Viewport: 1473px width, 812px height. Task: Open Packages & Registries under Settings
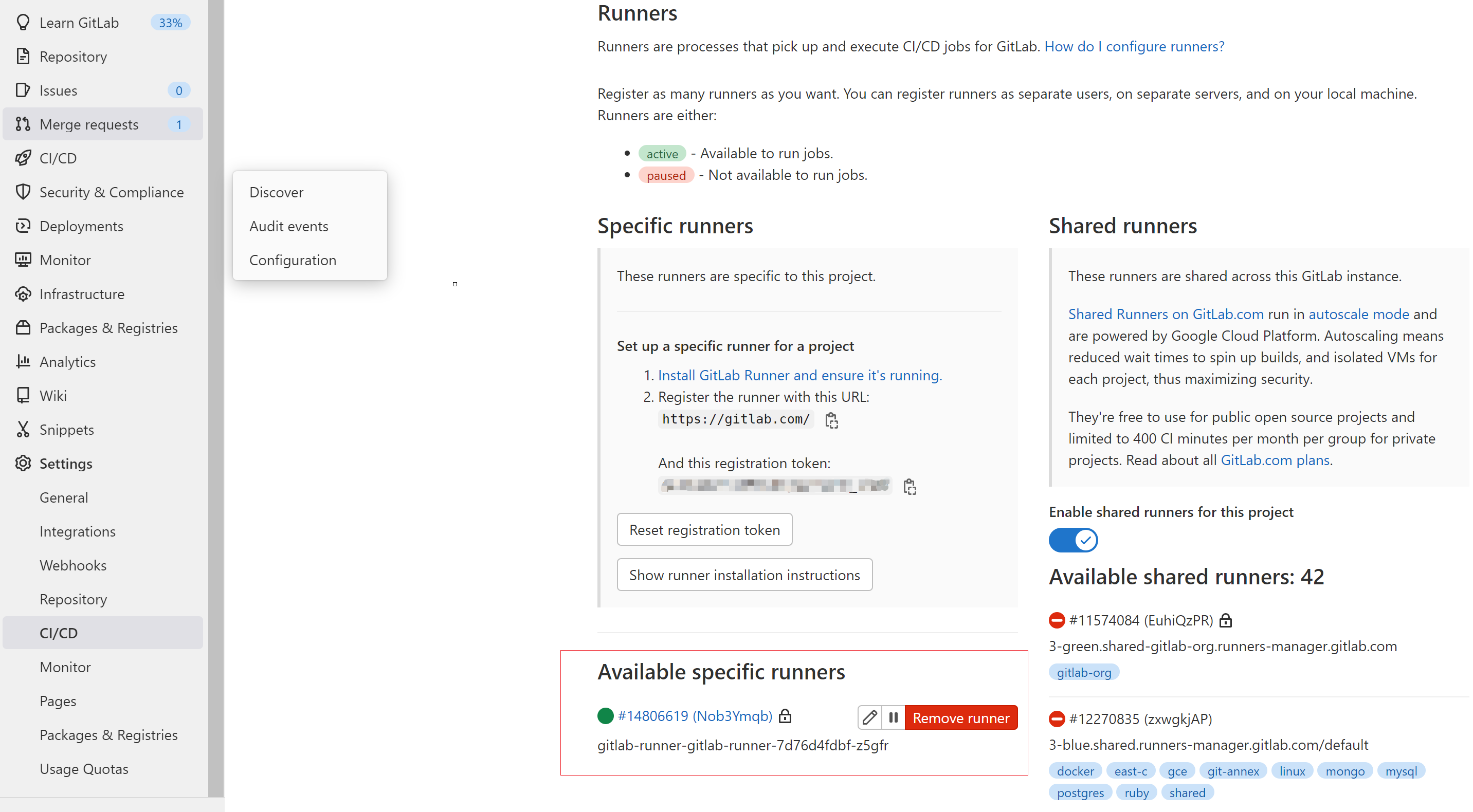pyautogui.click(x=108, y=734)
